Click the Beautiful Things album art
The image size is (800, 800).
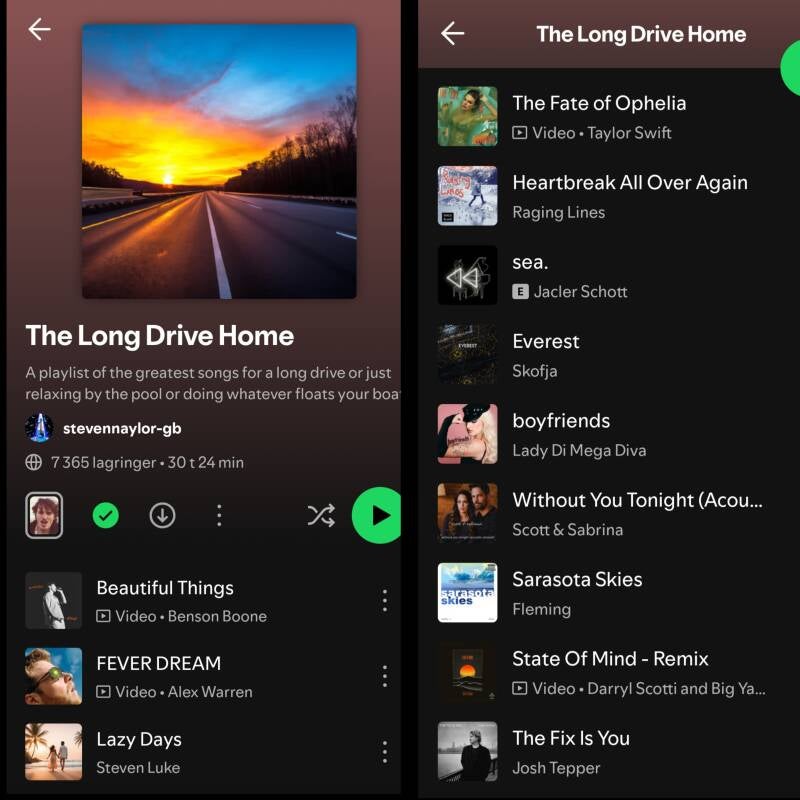coord(54,601)
